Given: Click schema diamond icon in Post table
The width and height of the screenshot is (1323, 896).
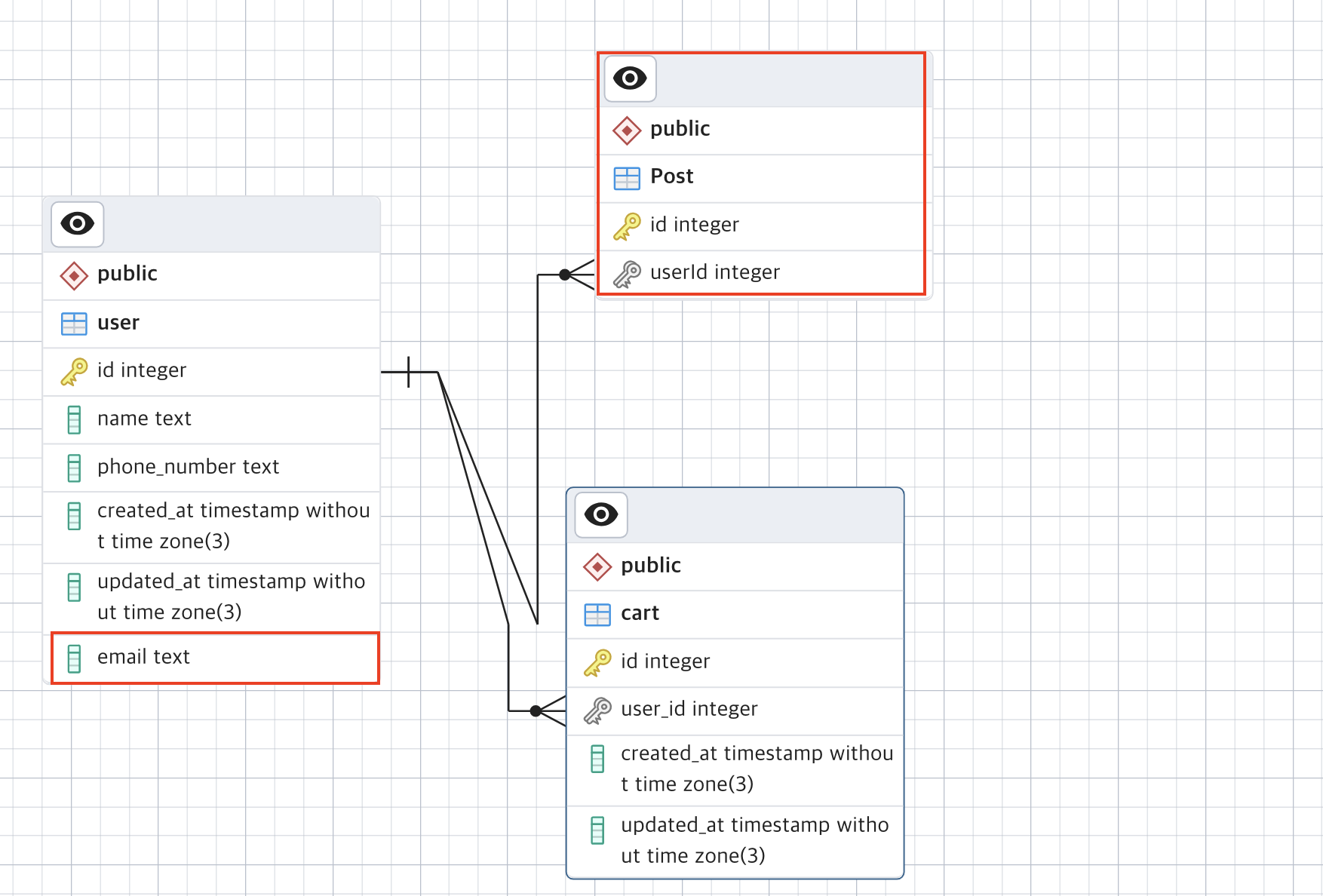Looking at the screenshot, I should click(x=627, y=130).
